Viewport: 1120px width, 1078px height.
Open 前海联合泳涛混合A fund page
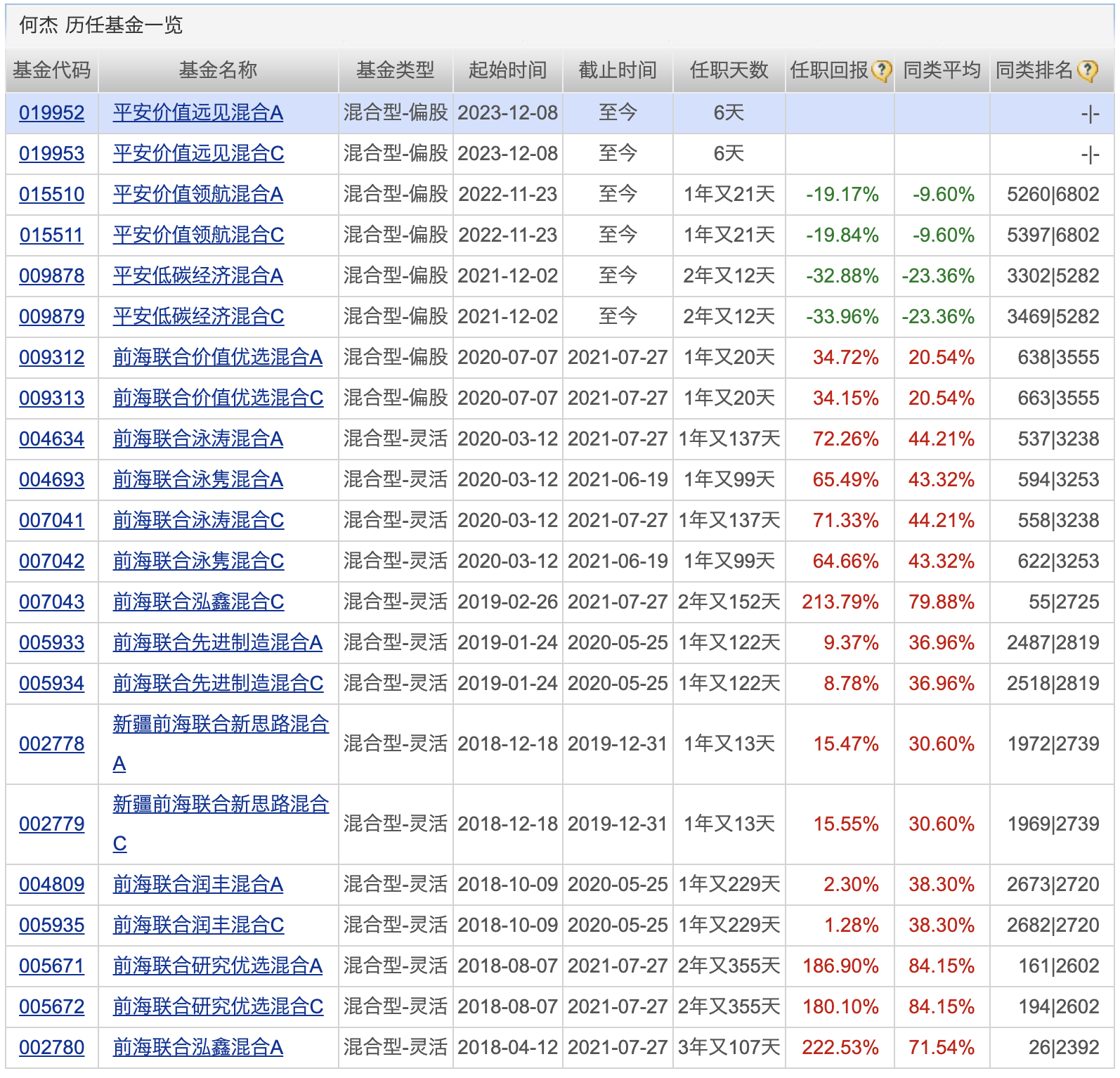[198, 439]
